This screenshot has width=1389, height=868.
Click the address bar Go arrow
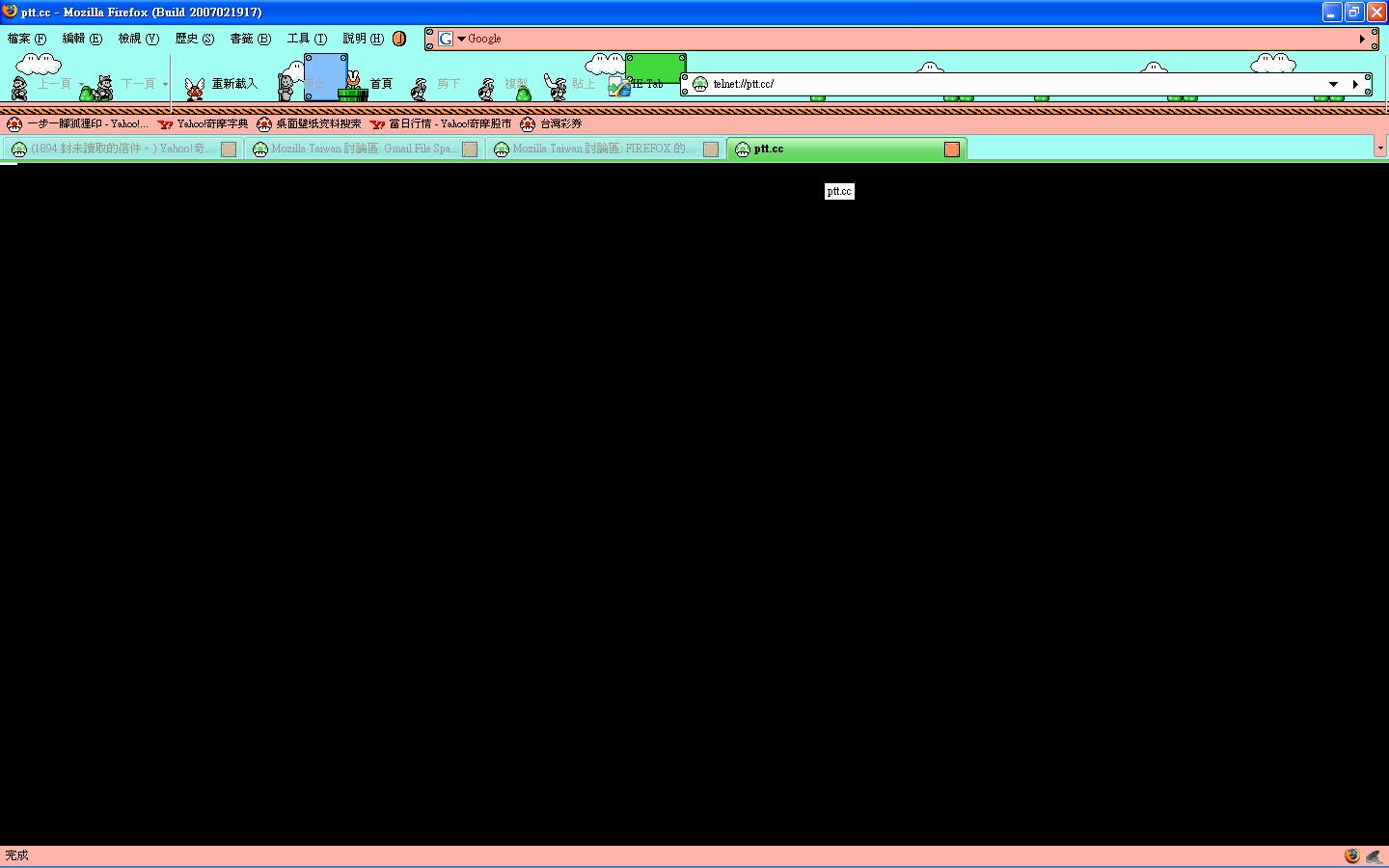1355,84
